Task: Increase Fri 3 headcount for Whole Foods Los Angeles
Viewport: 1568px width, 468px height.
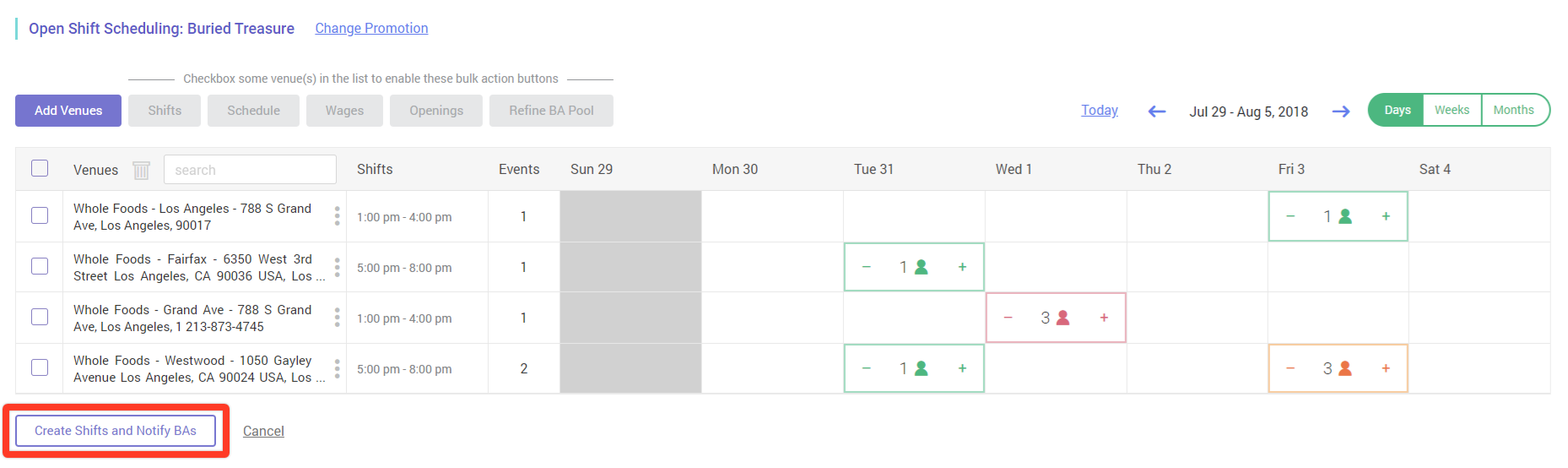Action: 1385,216
